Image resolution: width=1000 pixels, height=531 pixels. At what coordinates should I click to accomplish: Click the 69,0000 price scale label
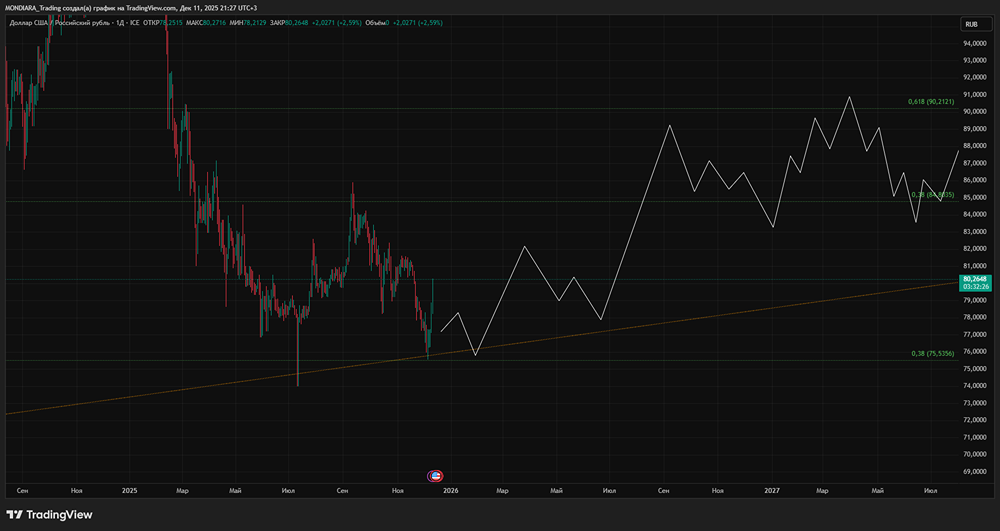point(976,471)
